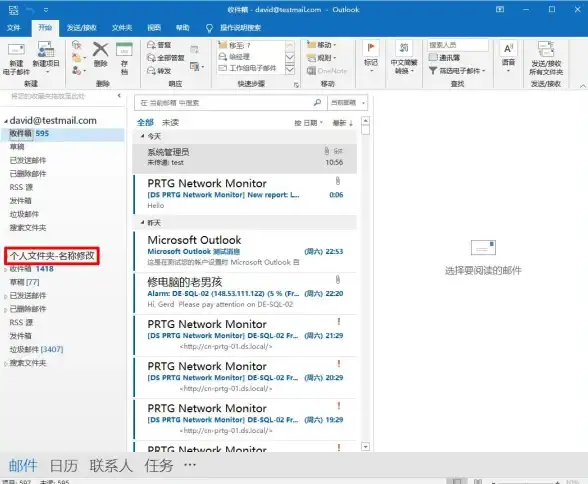Collapse the david@testmail.com account tree
588x484 pixels.
click(6, 121)
